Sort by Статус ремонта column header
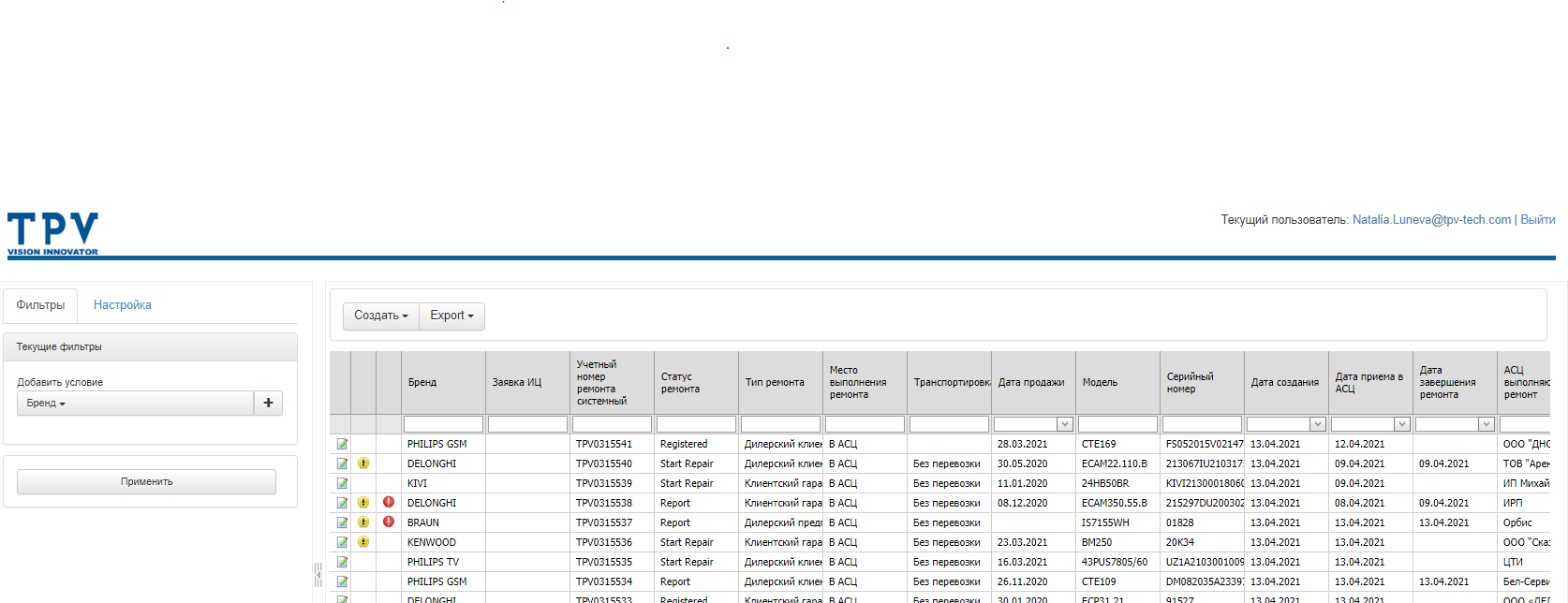The height and width of the screenshot is (603, 1568). click(696, 382)
